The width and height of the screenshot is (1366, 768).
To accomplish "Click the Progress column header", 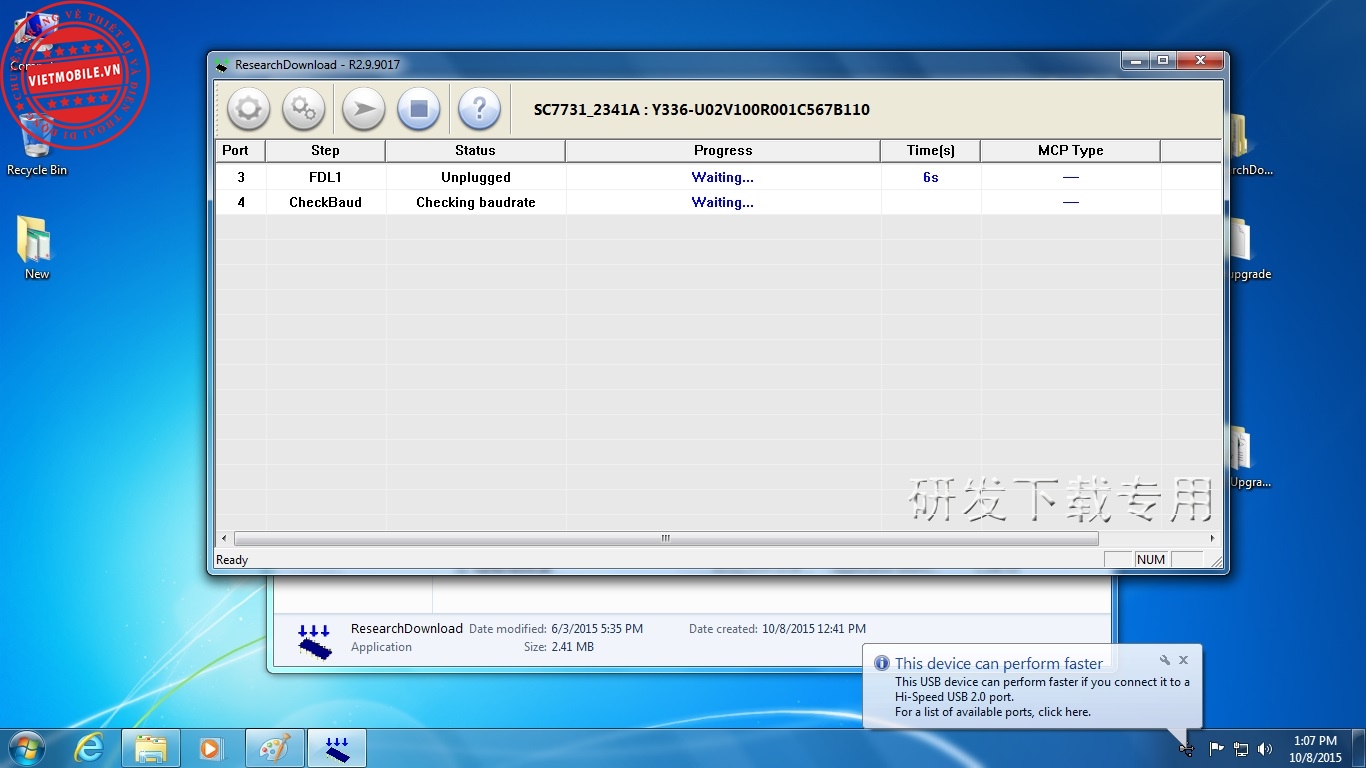I will [723, 150].
